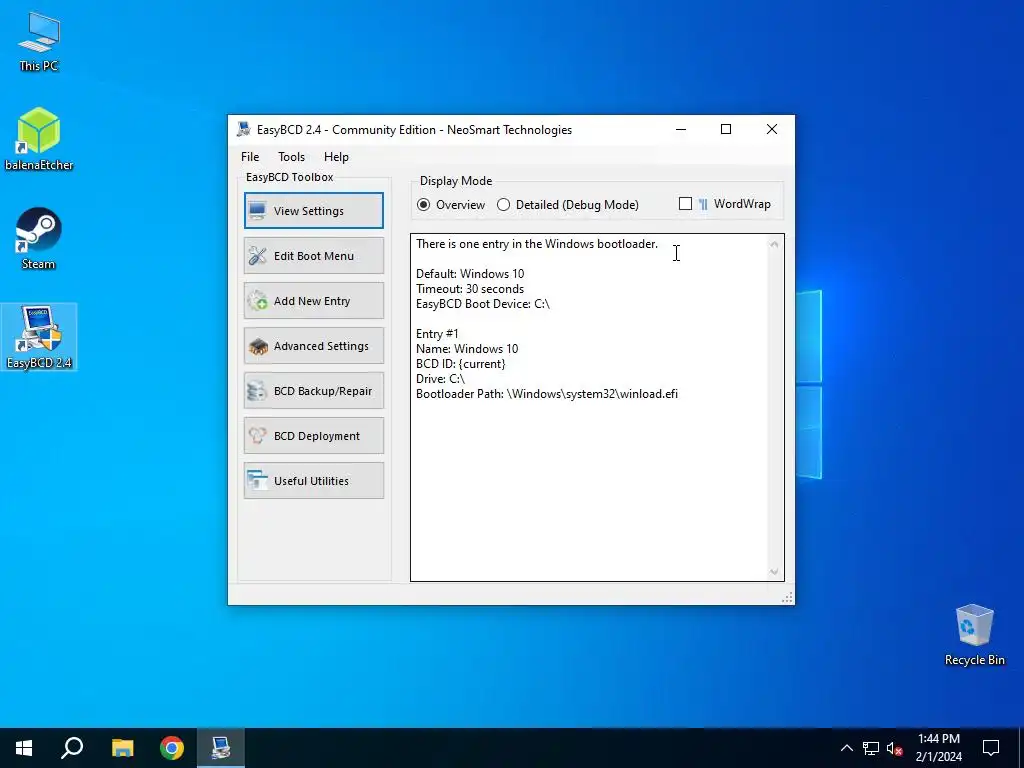Click 'There is one entry' text line
The width and height of the screenshot is (1024, 768).
537,244
